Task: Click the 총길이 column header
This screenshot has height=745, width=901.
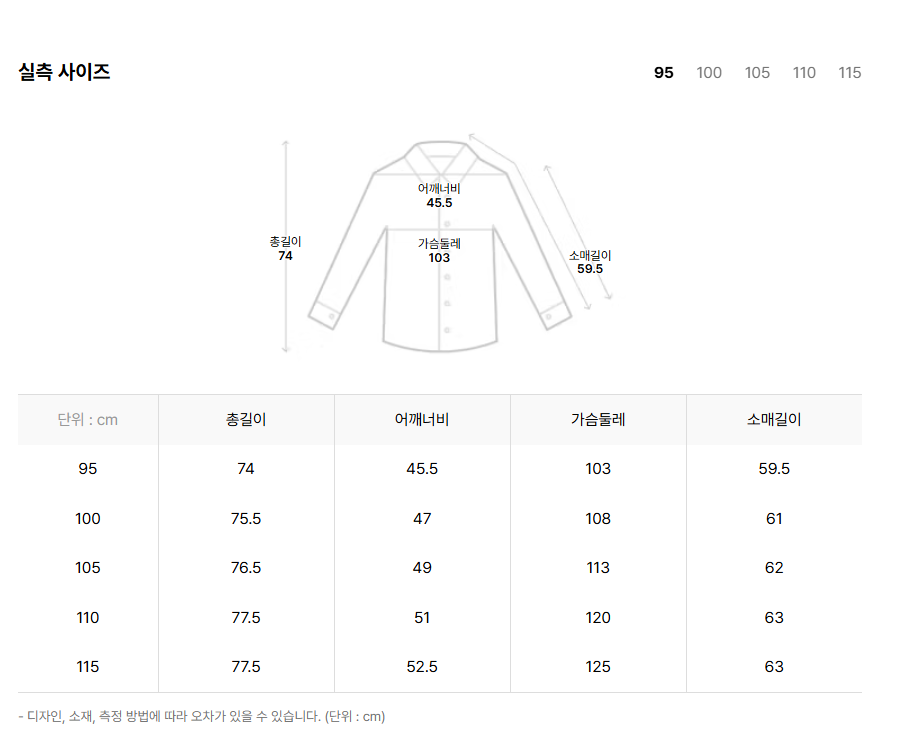Action: pyautogui.click(x=246, y=420)
